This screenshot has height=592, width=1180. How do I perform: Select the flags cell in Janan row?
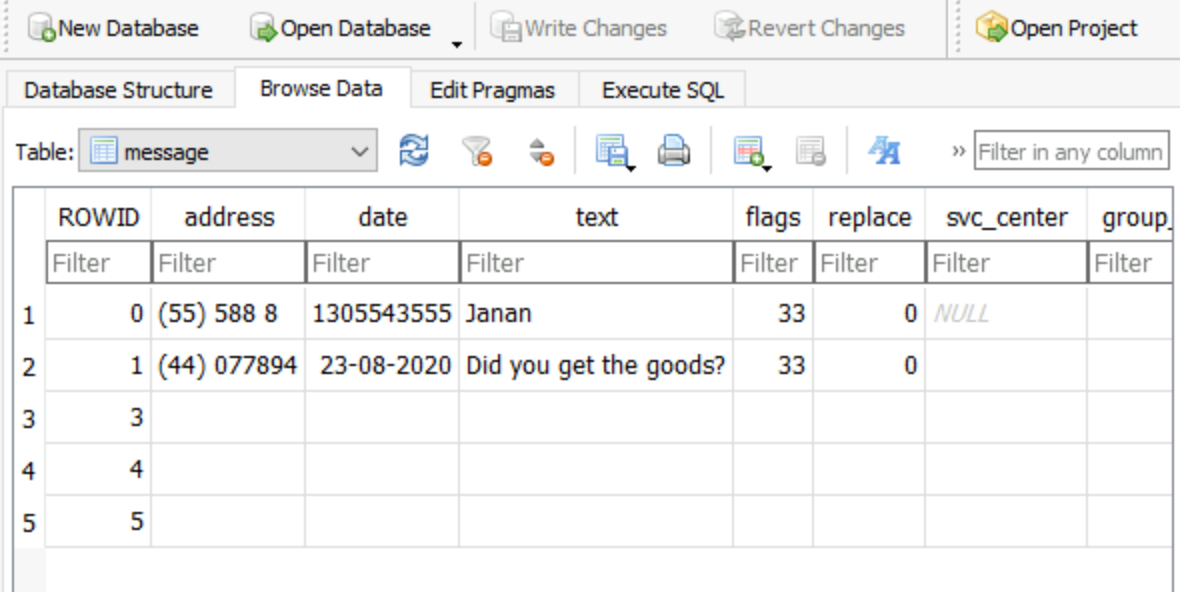click(773, 313)
